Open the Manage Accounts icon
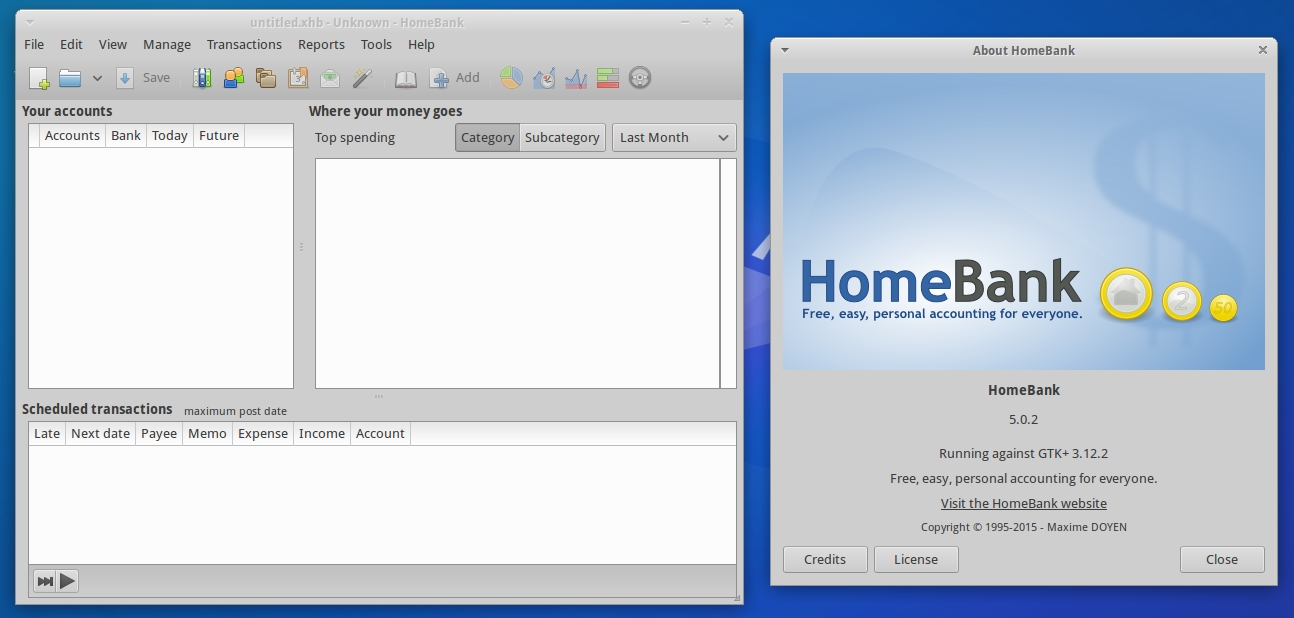1294x618 pixels. [x=203, y=77]
